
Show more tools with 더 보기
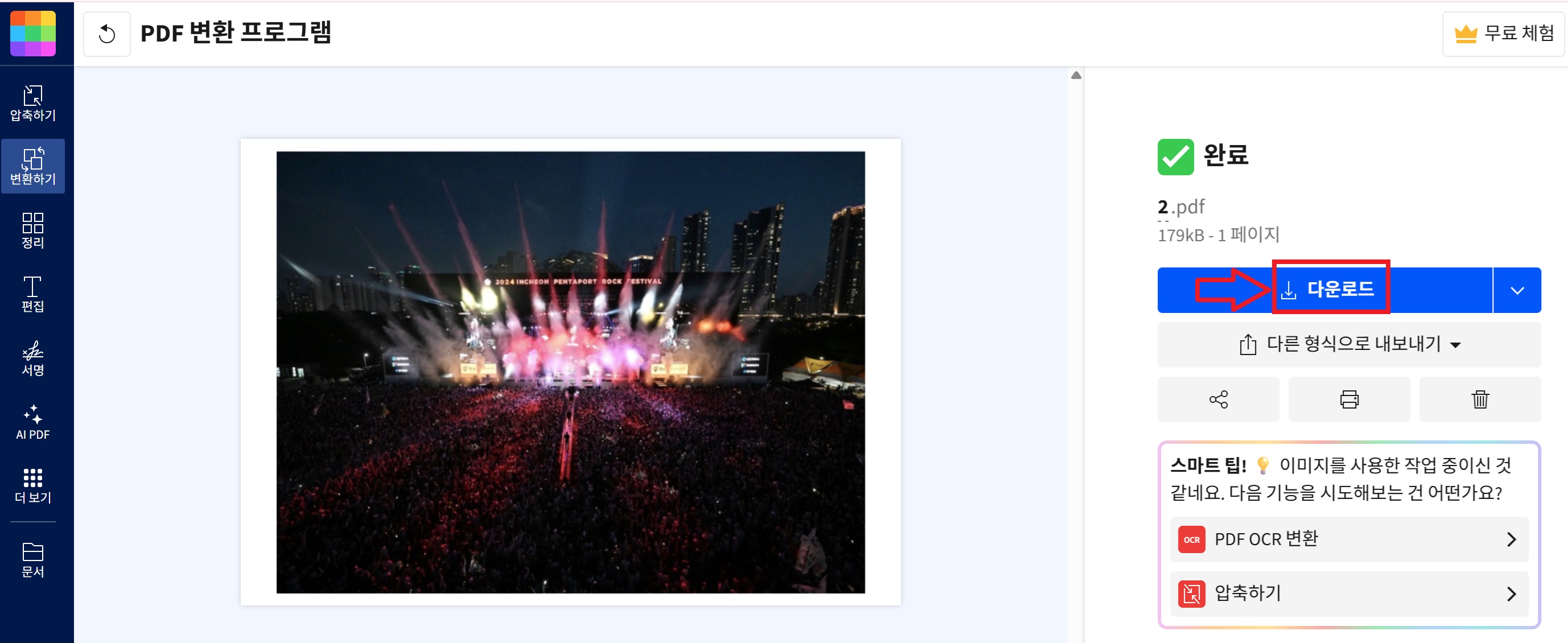click(33, 485)
